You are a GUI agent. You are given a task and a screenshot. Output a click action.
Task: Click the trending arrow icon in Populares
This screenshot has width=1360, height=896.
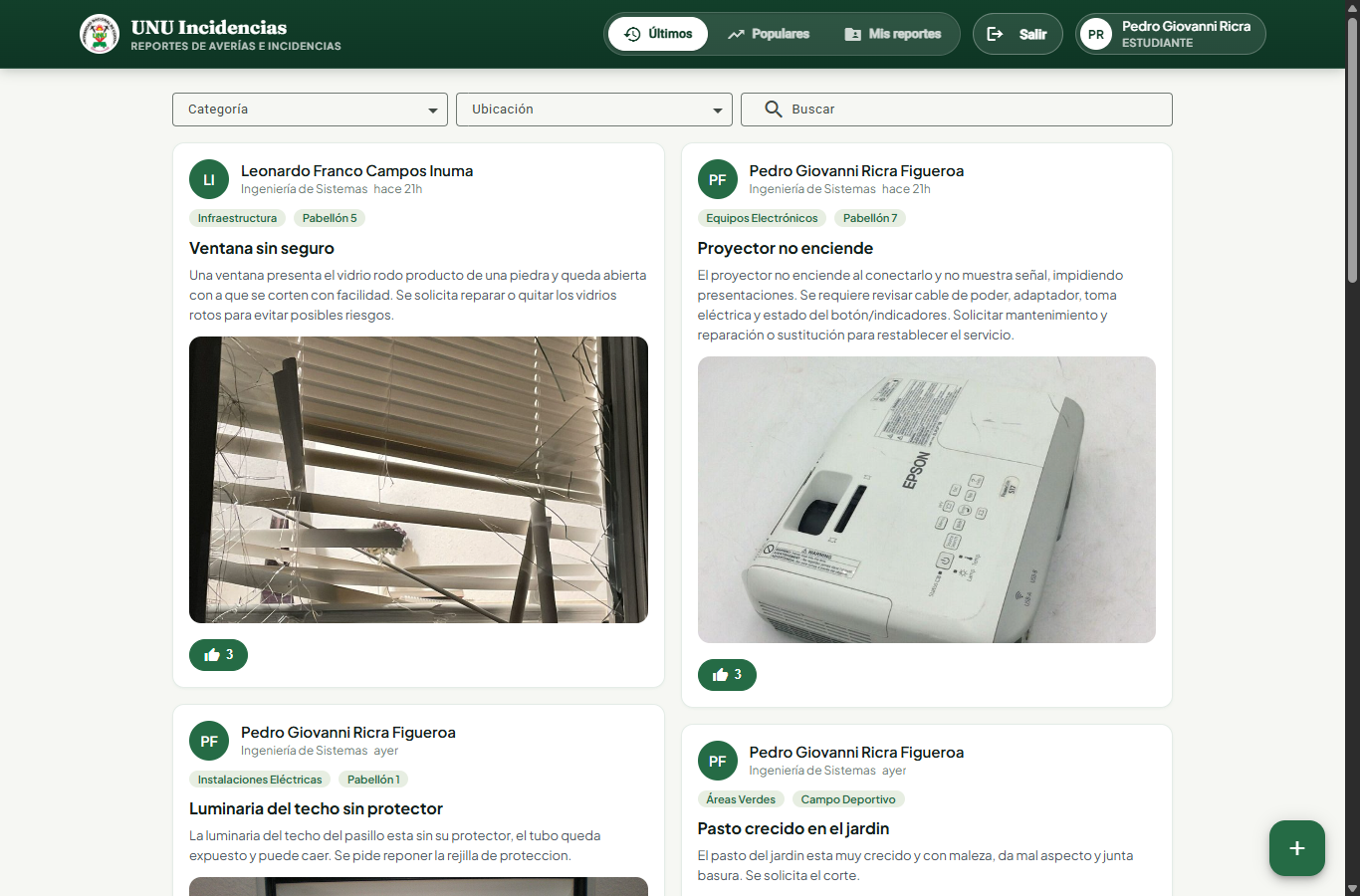pyautogui.click(x=736, y=34)
